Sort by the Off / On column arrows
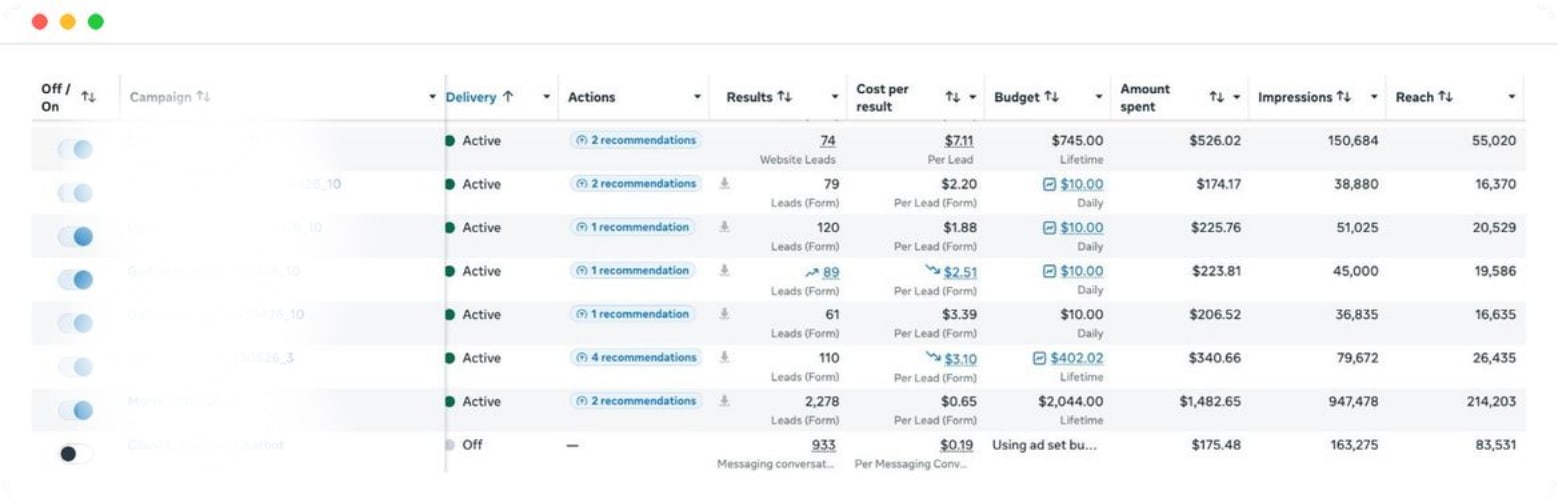1558x504 pixels. click(89, 97)
